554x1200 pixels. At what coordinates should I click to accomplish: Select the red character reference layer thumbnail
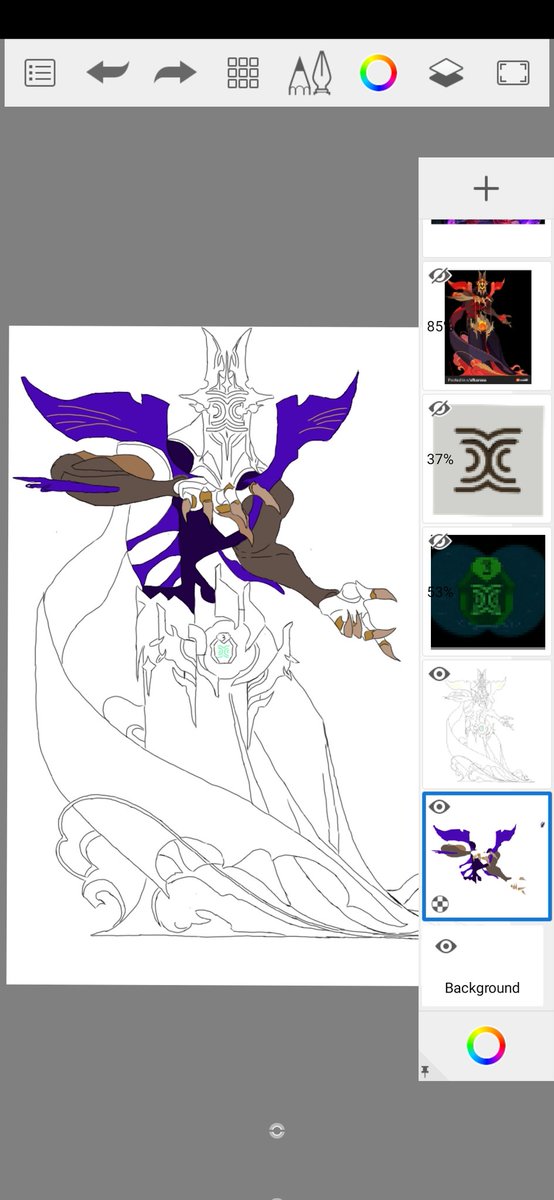point(487,327)
